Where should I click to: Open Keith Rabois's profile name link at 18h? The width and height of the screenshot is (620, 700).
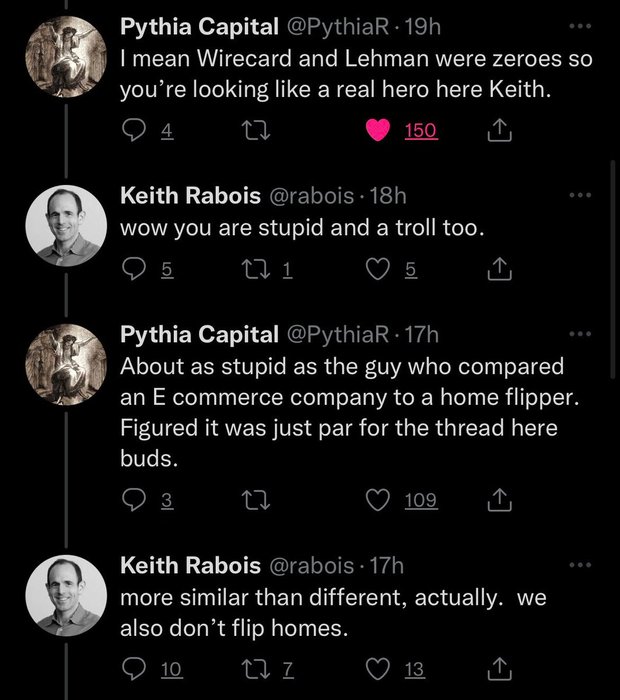click(x=186, y=197)
